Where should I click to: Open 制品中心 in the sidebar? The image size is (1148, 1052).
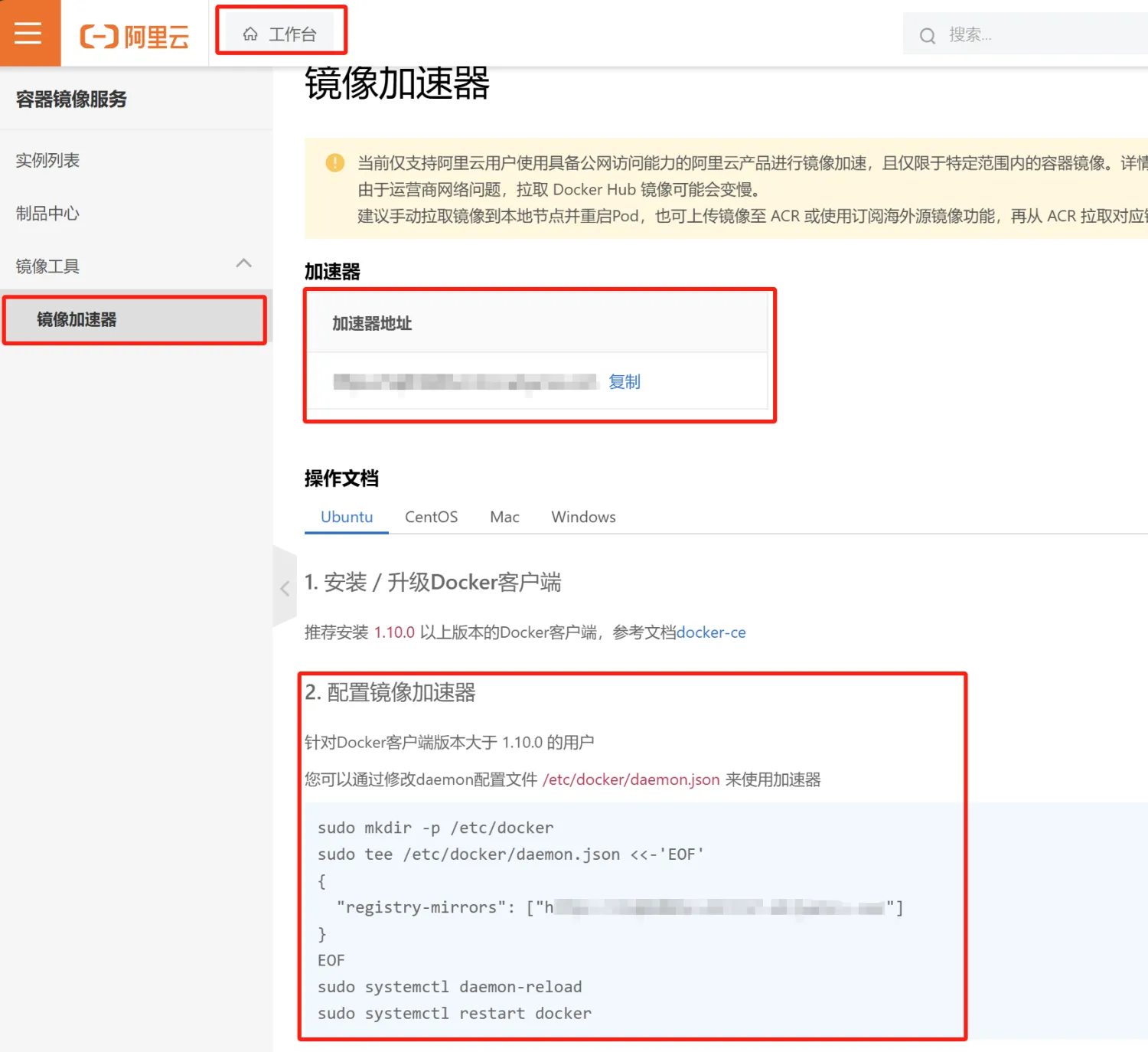(x=47, y=214)
